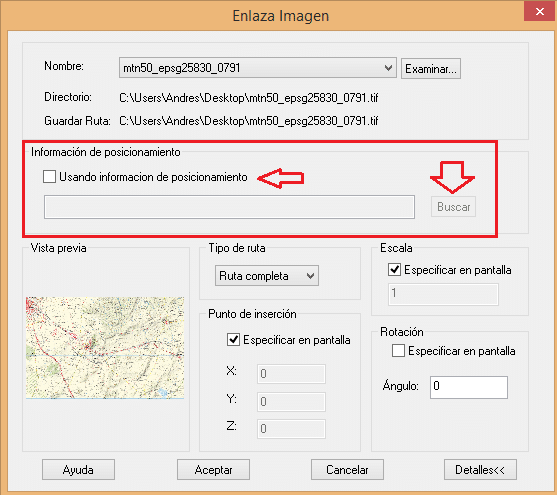Uncheck Punto de inserción Especificar en pantalla

coord(233,340)
